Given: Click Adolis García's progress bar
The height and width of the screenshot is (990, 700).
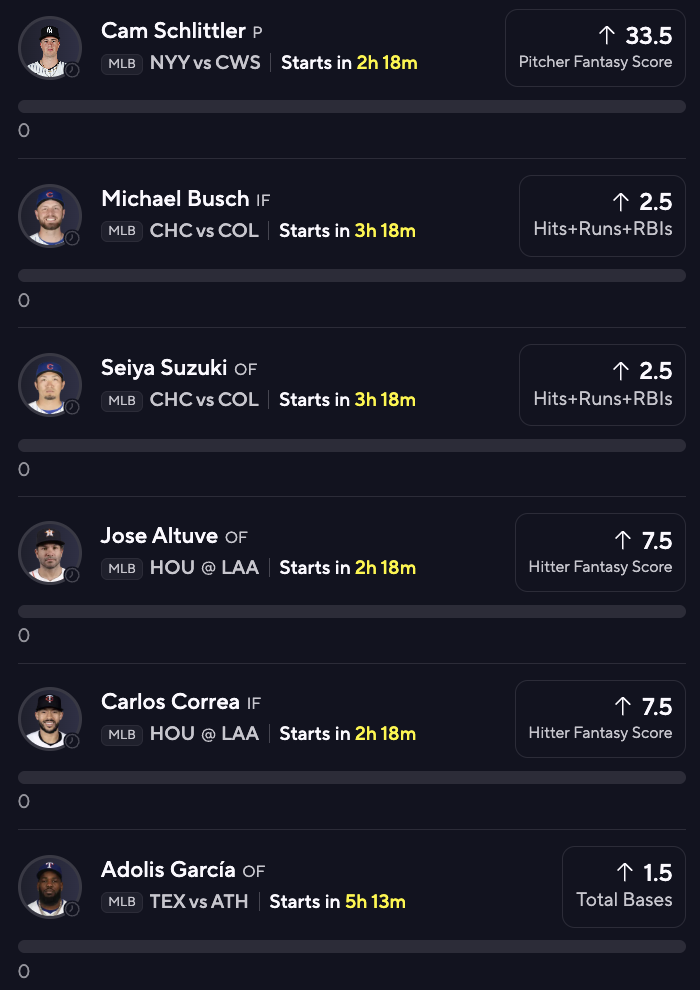Looking at the screenshot, I should click(352, 946).
